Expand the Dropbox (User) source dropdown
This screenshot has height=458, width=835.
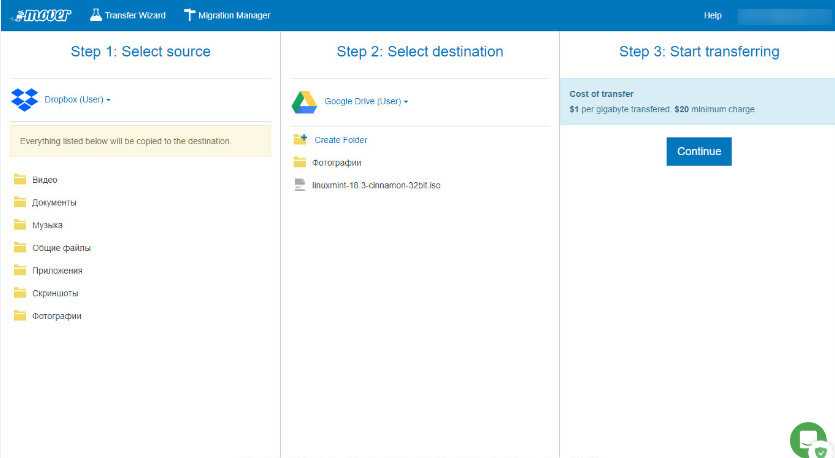pyautogui.click(x=77, y=100)
